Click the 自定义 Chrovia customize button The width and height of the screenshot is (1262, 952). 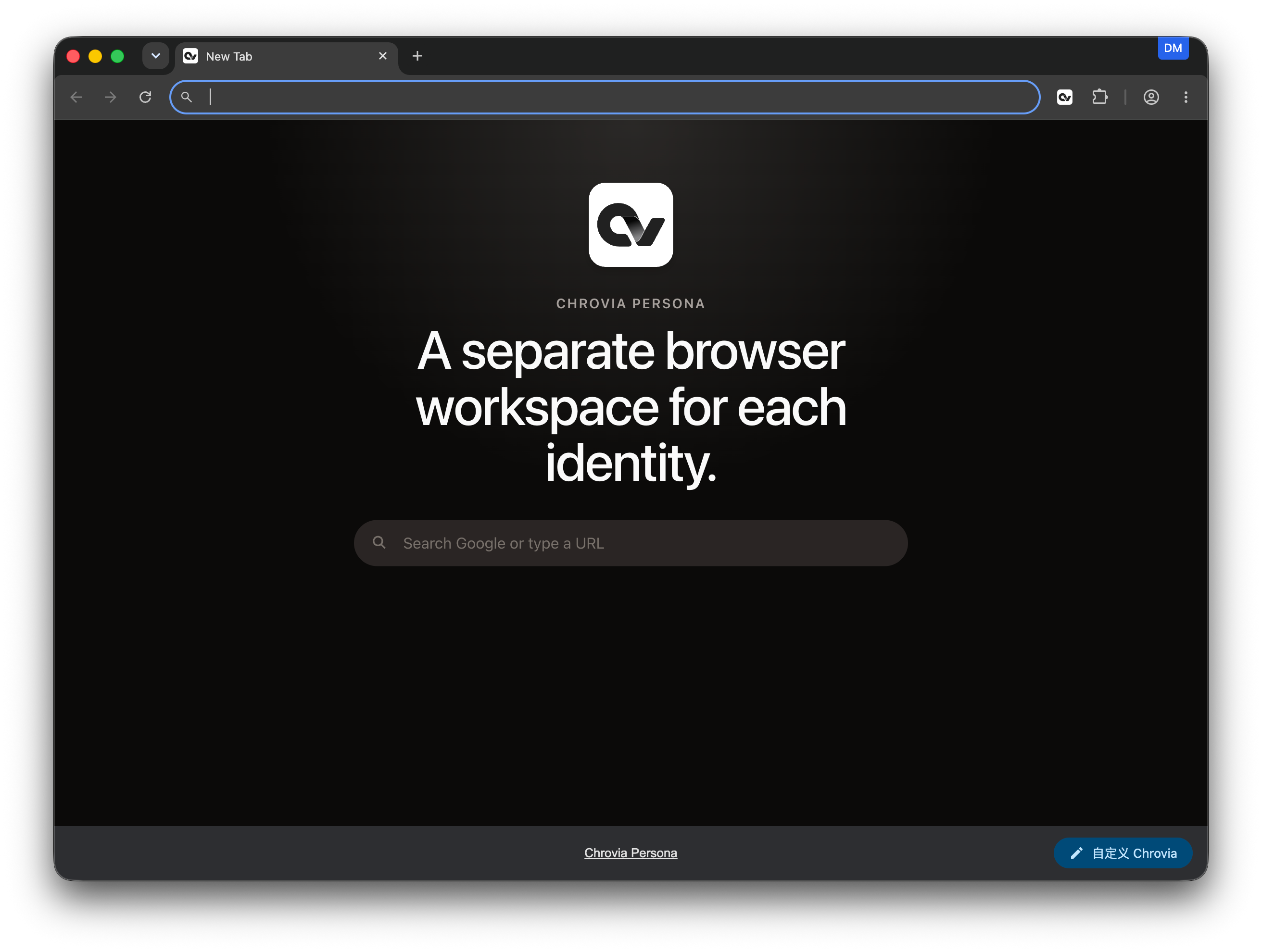point(1122,853)
